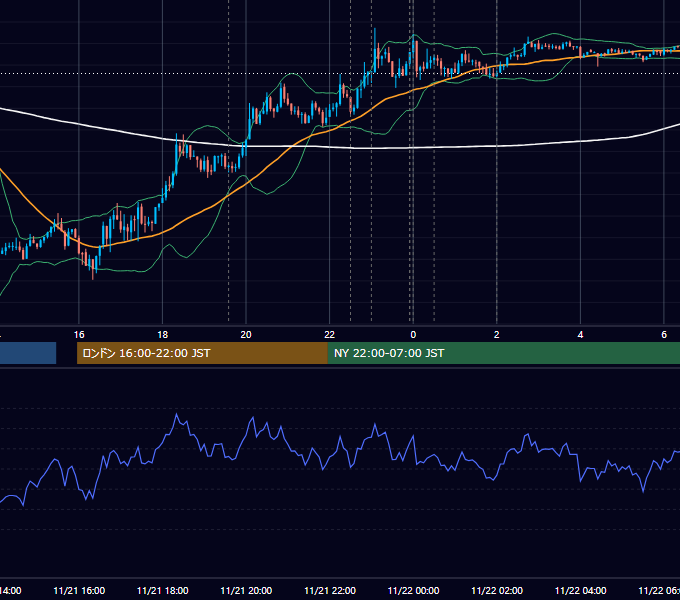The image size is (680, 600).
Task: Click the tallest candlestick wick just after 23:00
Action: pyautogui.click(x=375, y=43)
